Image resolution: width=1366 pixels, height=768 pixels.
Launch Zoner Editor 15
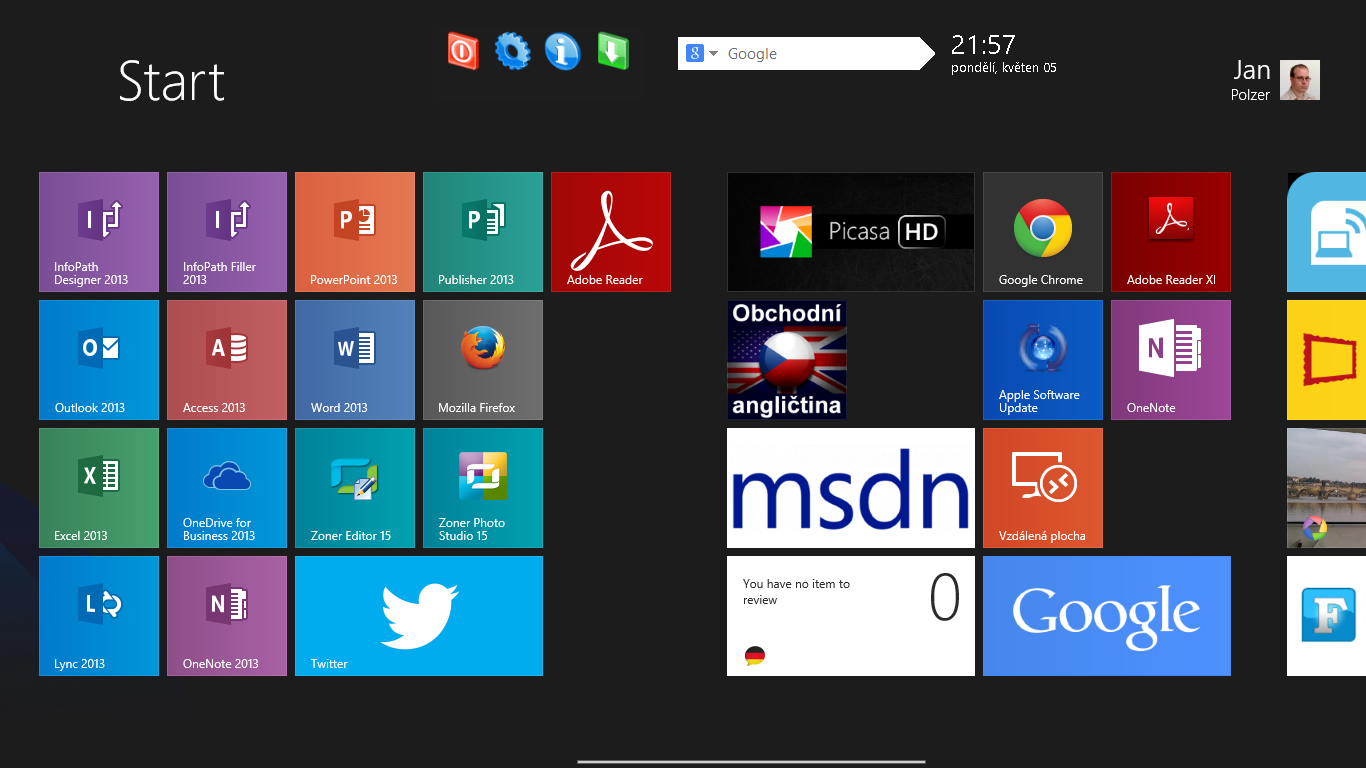point(355,488)
